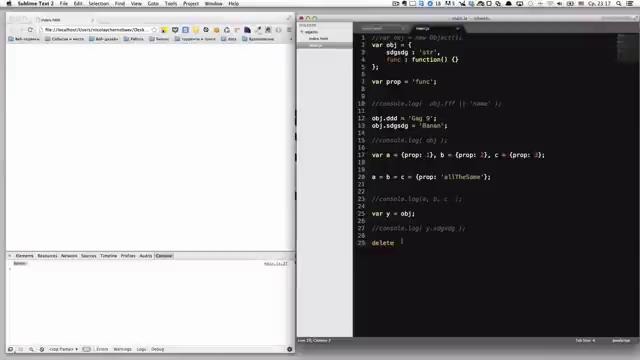Open the Timeline tab in DevTools
Image resolution: width=640 pixels, height=360 pixels.
(x=109, y=256)
